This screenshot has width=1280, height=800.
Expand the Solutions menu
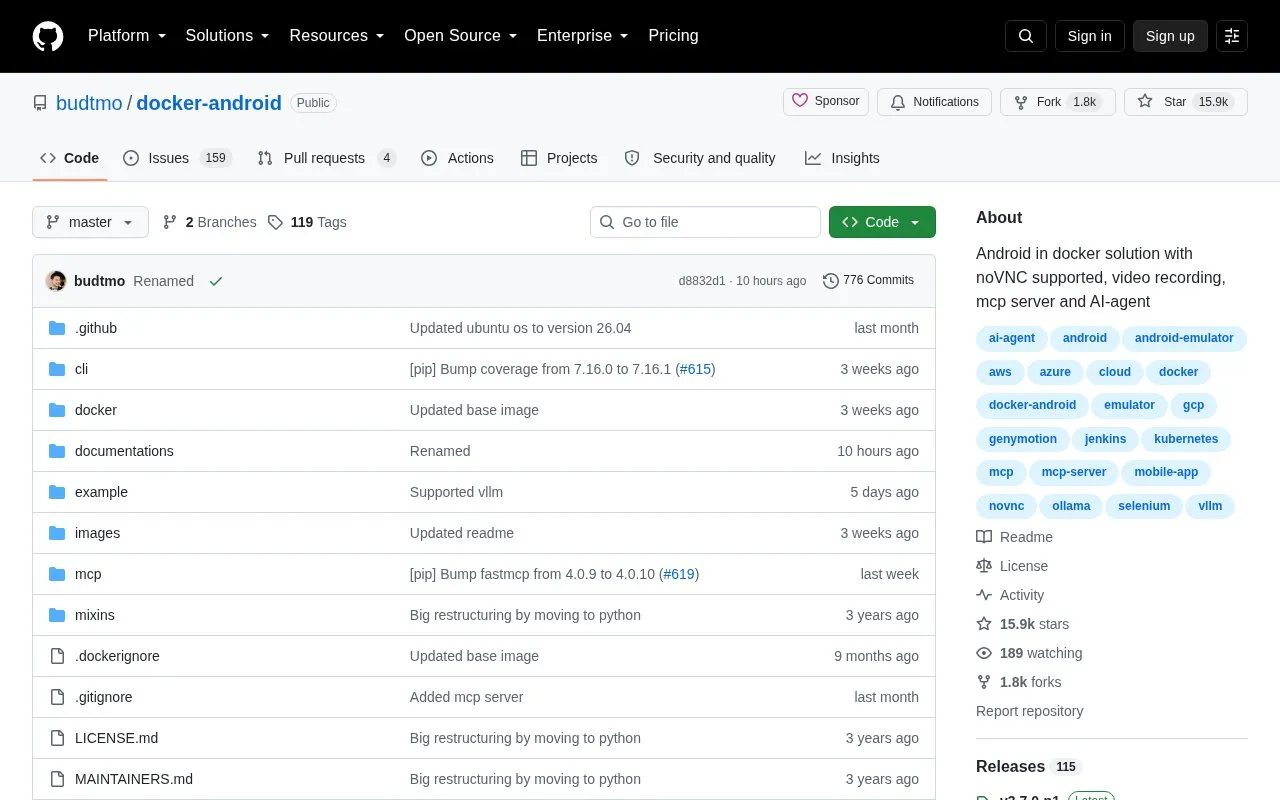pyautogui.click(x=228, y=36)
